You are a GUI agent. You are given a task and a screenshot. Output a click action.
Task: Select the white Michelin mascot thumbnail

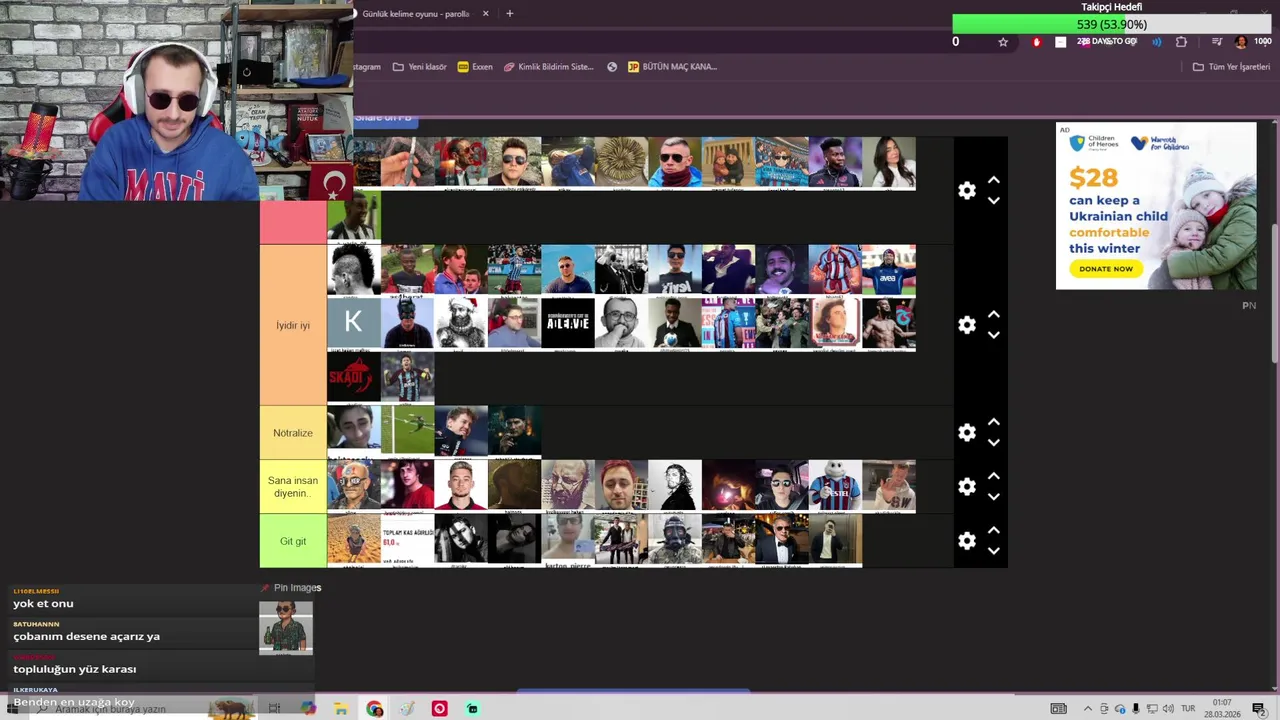click(x=835, y=485)
